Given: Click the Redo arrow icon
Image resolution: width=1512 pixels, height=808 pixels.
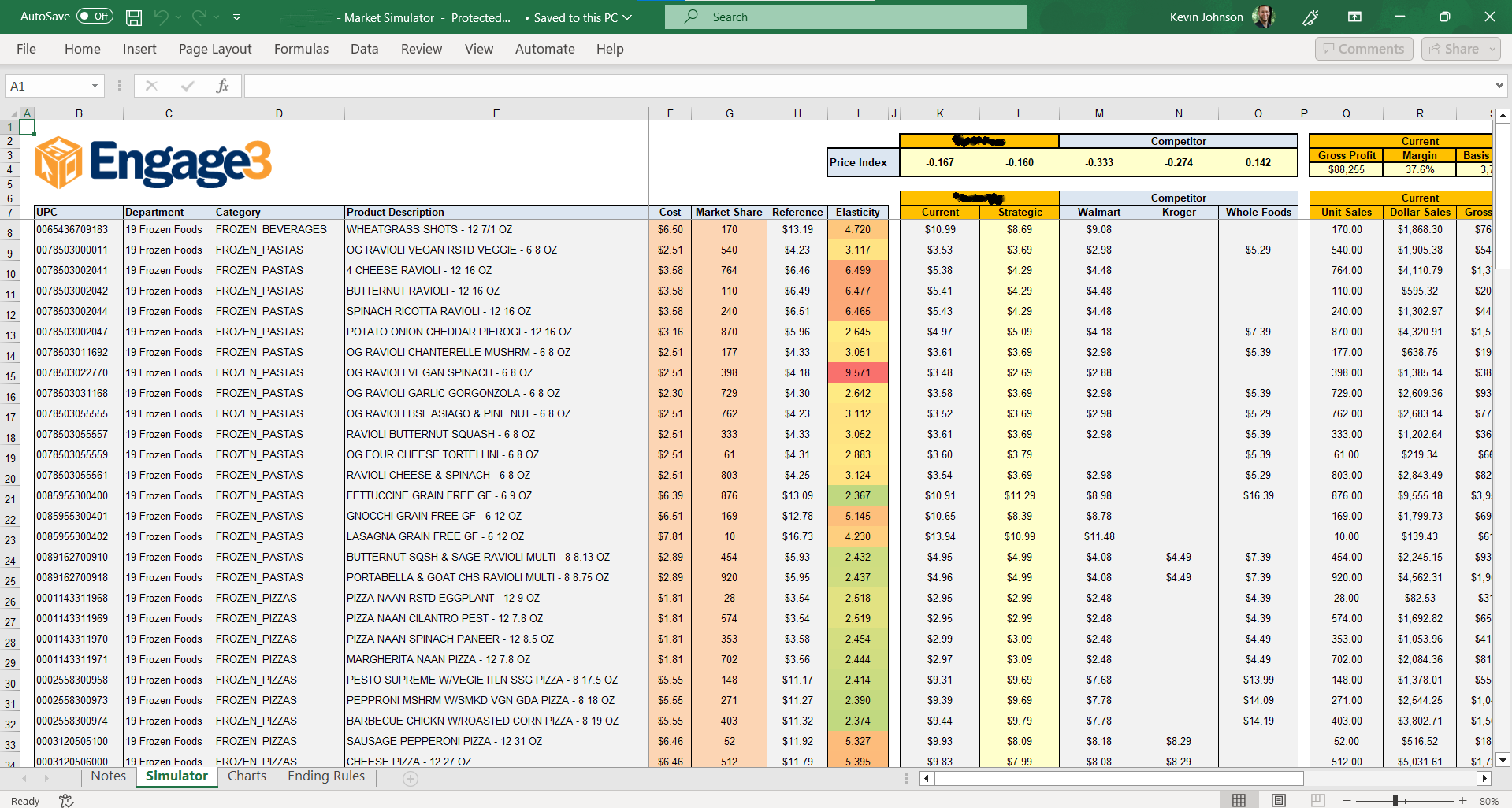Looking at the screenshot, I should (x=199, y=17).
